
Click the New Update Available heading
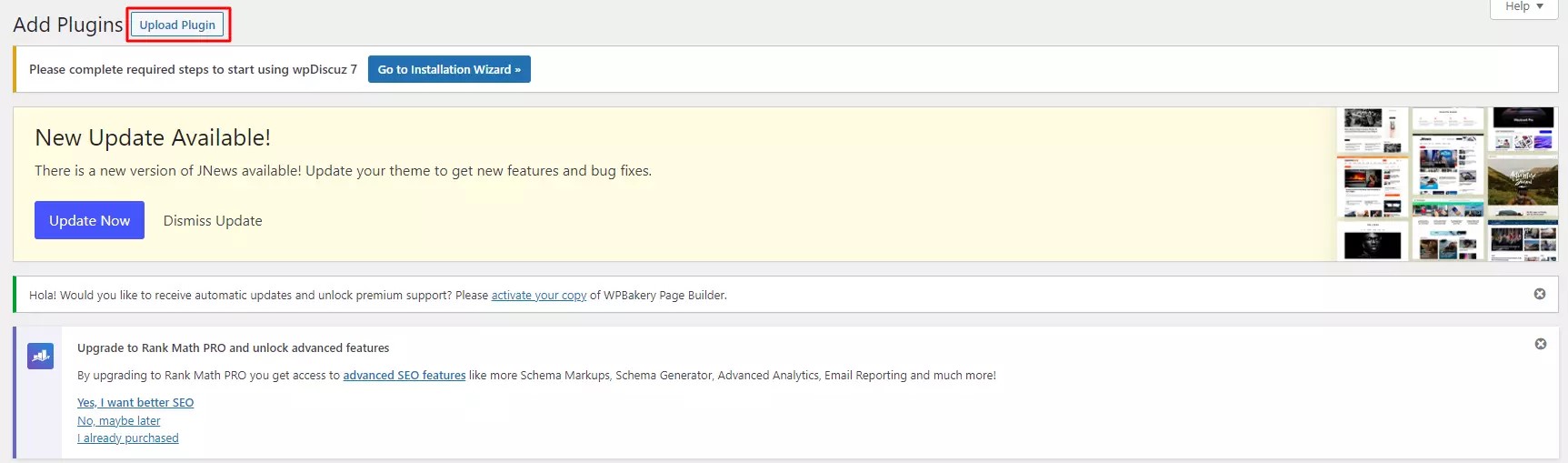[x=153, y=137]
